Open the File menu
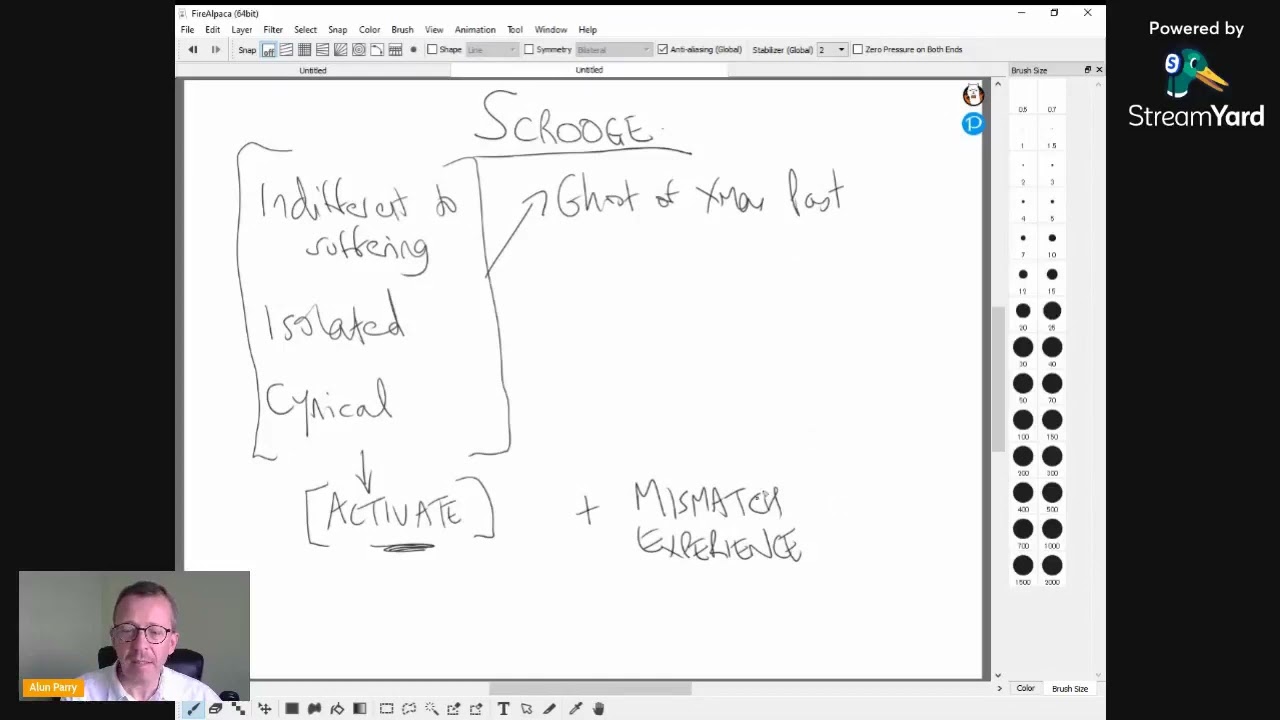 (187, 30)
